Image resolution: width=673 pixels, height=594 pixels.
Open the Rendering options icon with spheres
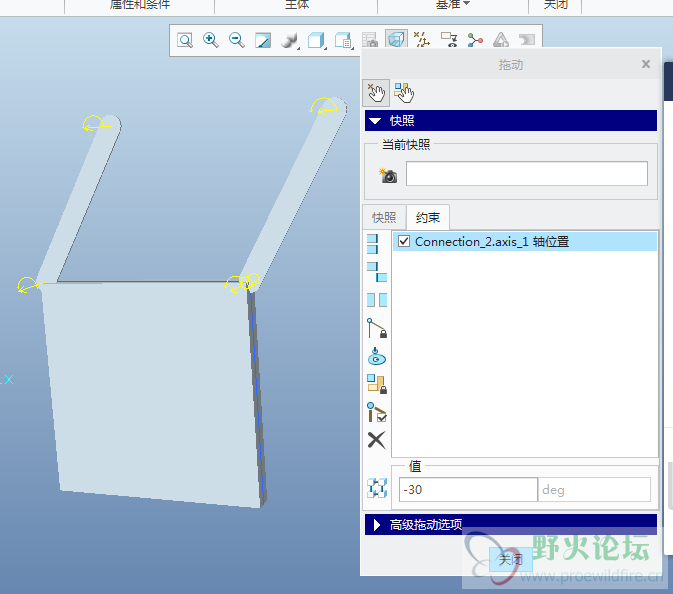[289, 41]
